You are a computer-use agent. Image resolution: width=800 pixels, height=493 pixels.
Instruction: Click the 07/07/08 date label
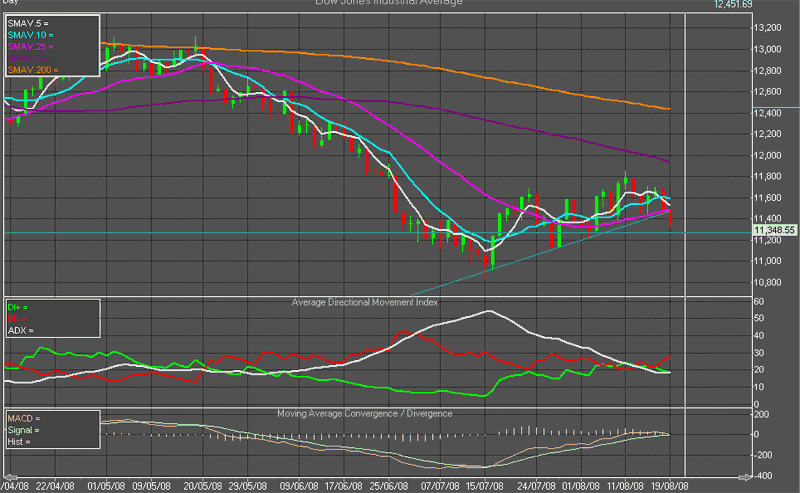coord(440,486)
